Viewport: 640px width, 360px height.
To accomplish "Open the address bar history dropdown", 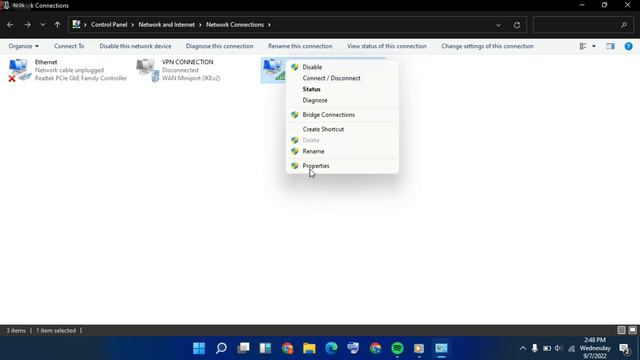I will [498, 25].
